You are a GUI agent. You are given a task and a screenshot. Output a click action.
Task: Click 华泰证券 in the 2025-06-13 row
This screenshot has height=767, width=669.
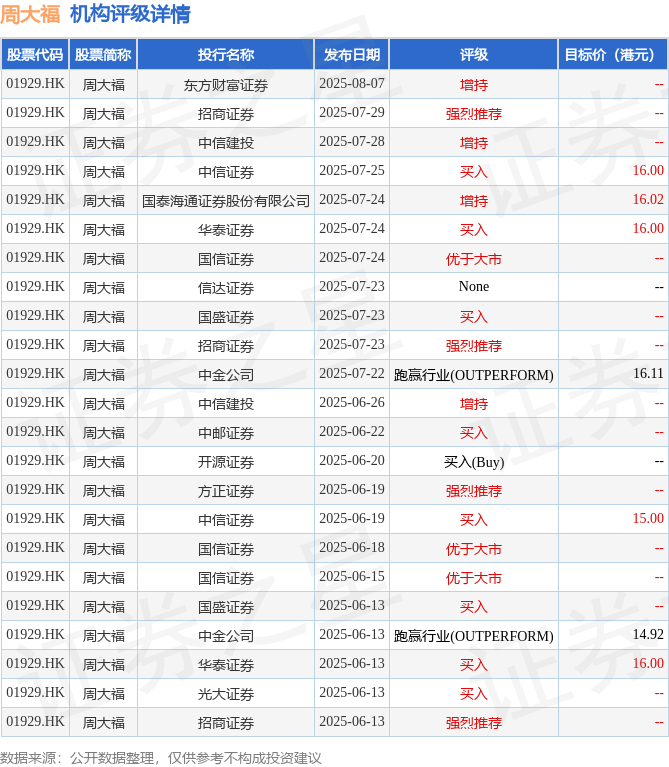click(x=226, y=665)
